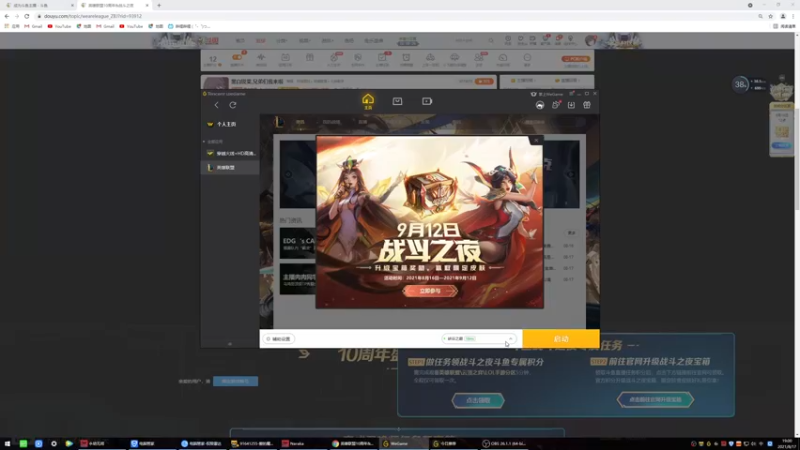Open the 主播 news thumbnail below EDG
This screenshot has height=450, width=800.
coord(297,279)
